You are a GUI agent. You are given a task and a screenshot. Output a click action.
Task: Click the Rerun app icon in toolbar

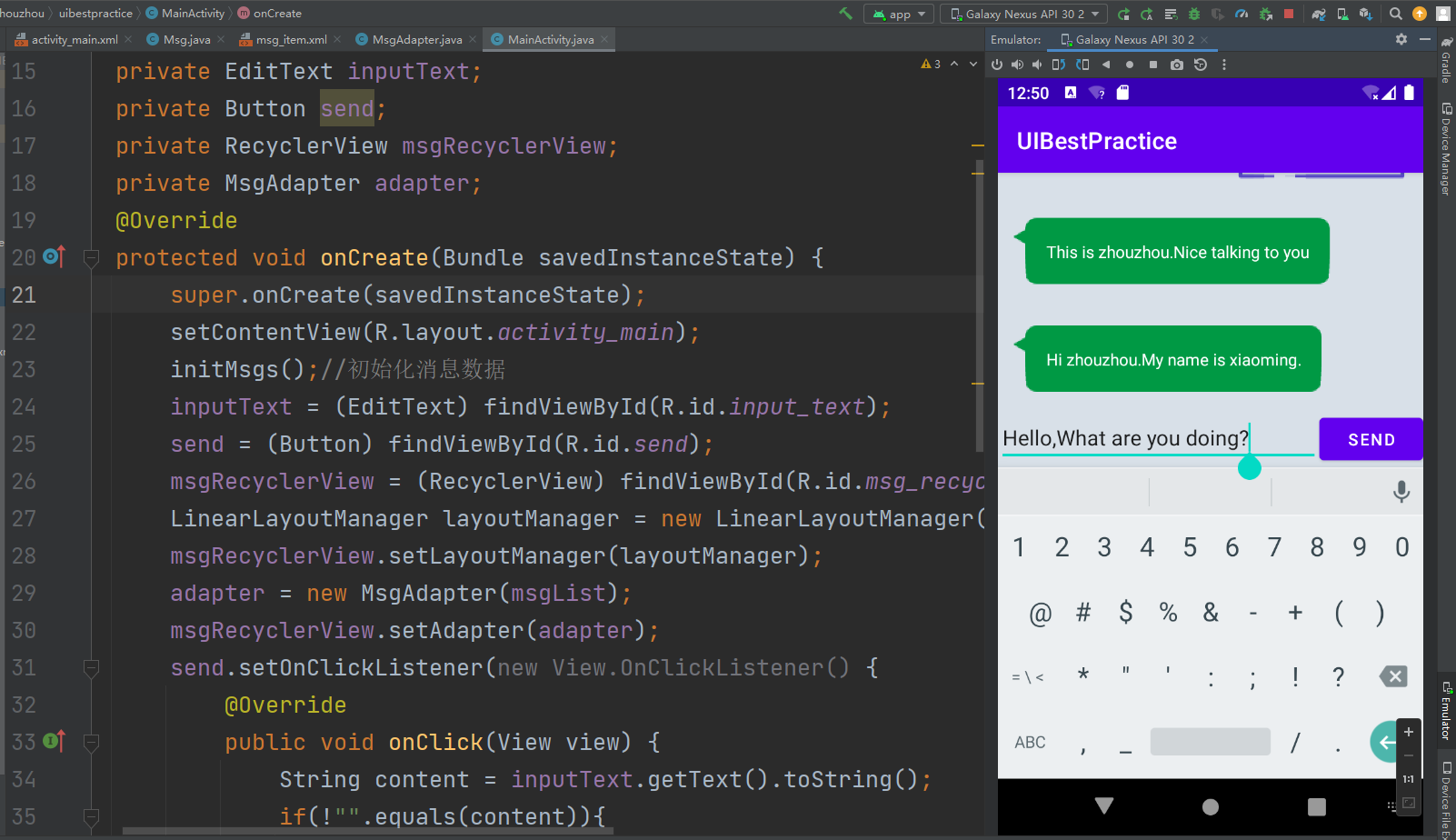[1123, 14]
